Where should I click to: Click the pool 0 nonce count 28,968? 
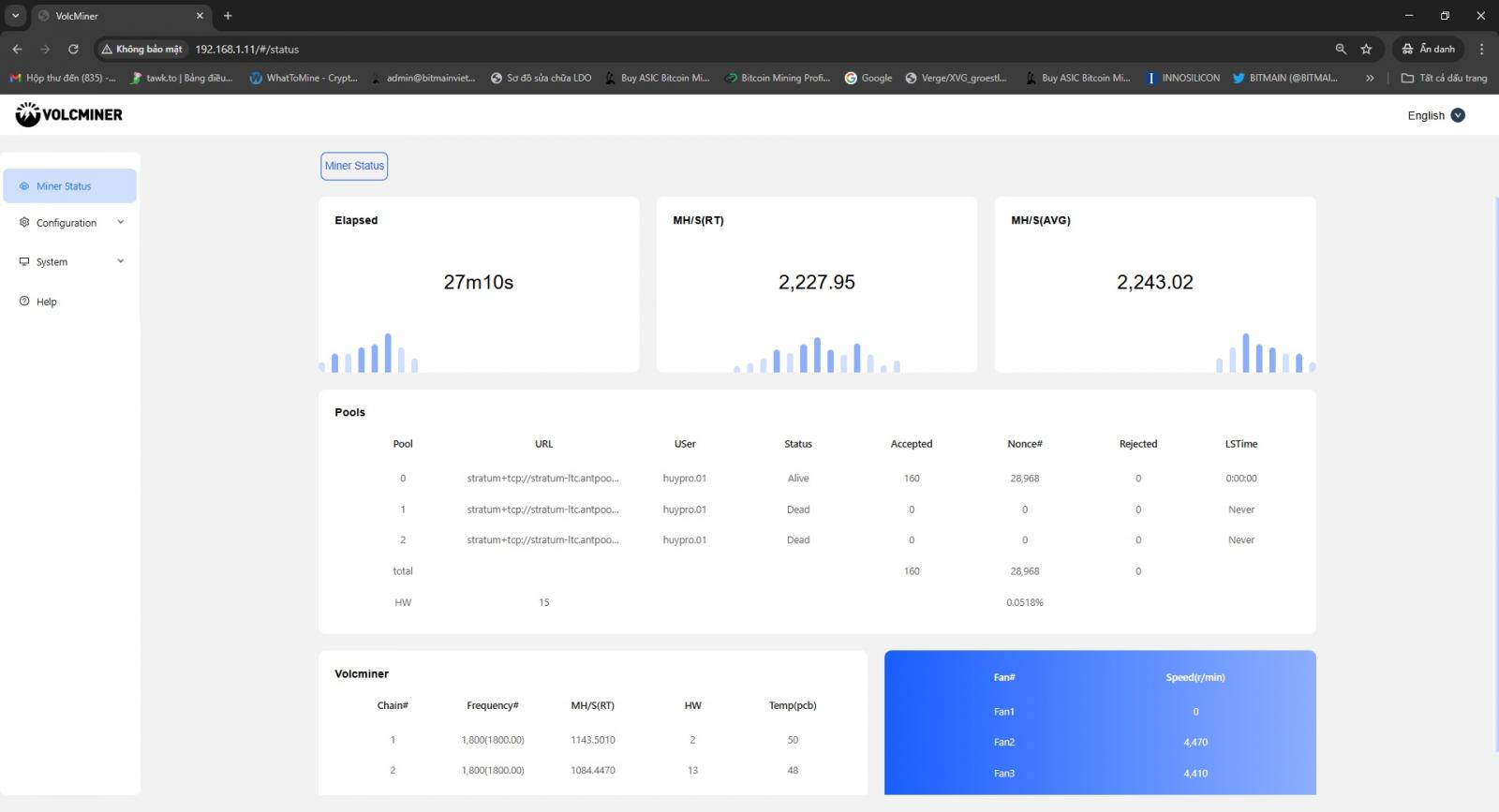1025,479
